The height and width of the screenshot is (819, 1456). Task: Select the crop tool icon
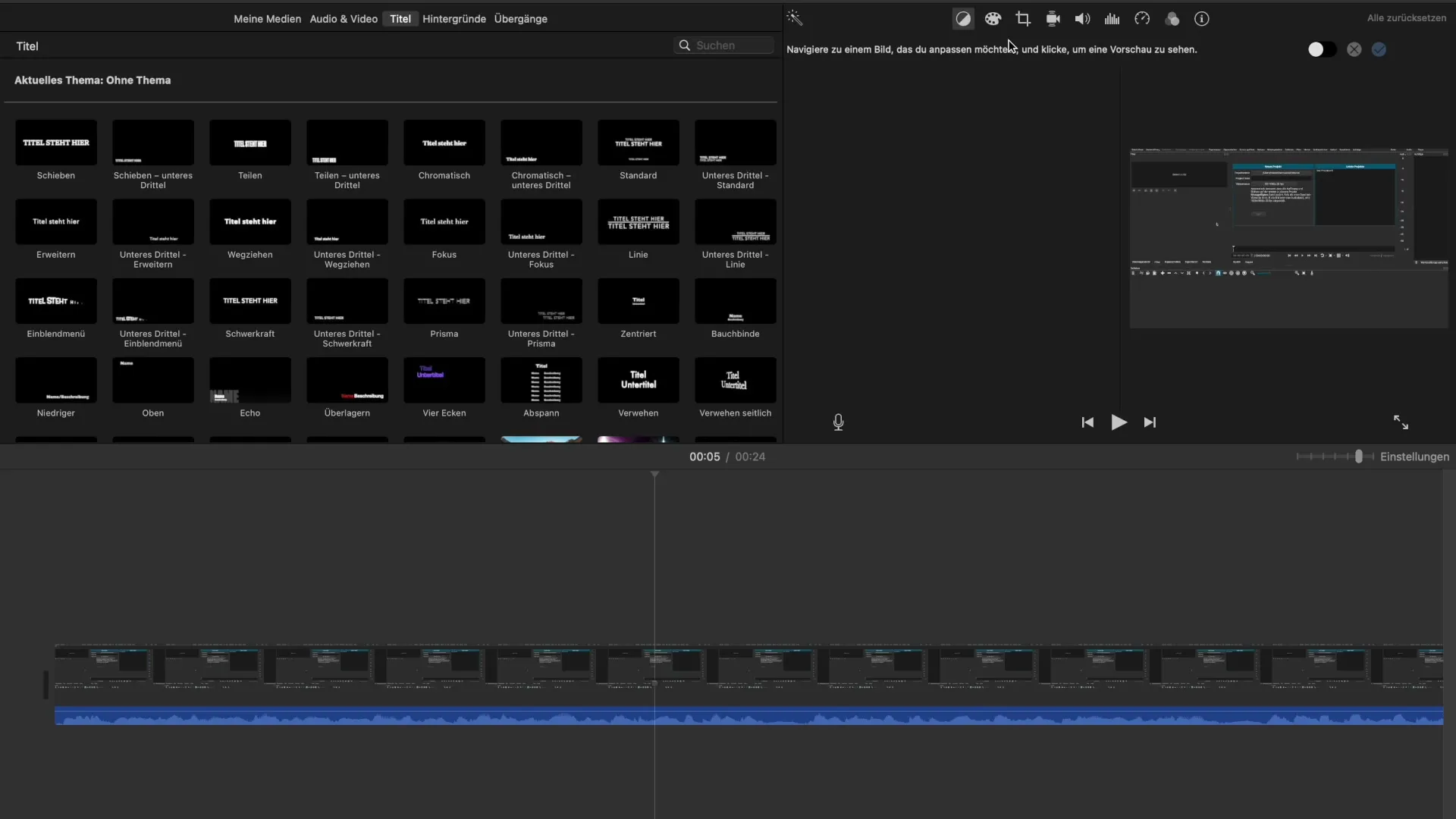[x=1023, y=19]
